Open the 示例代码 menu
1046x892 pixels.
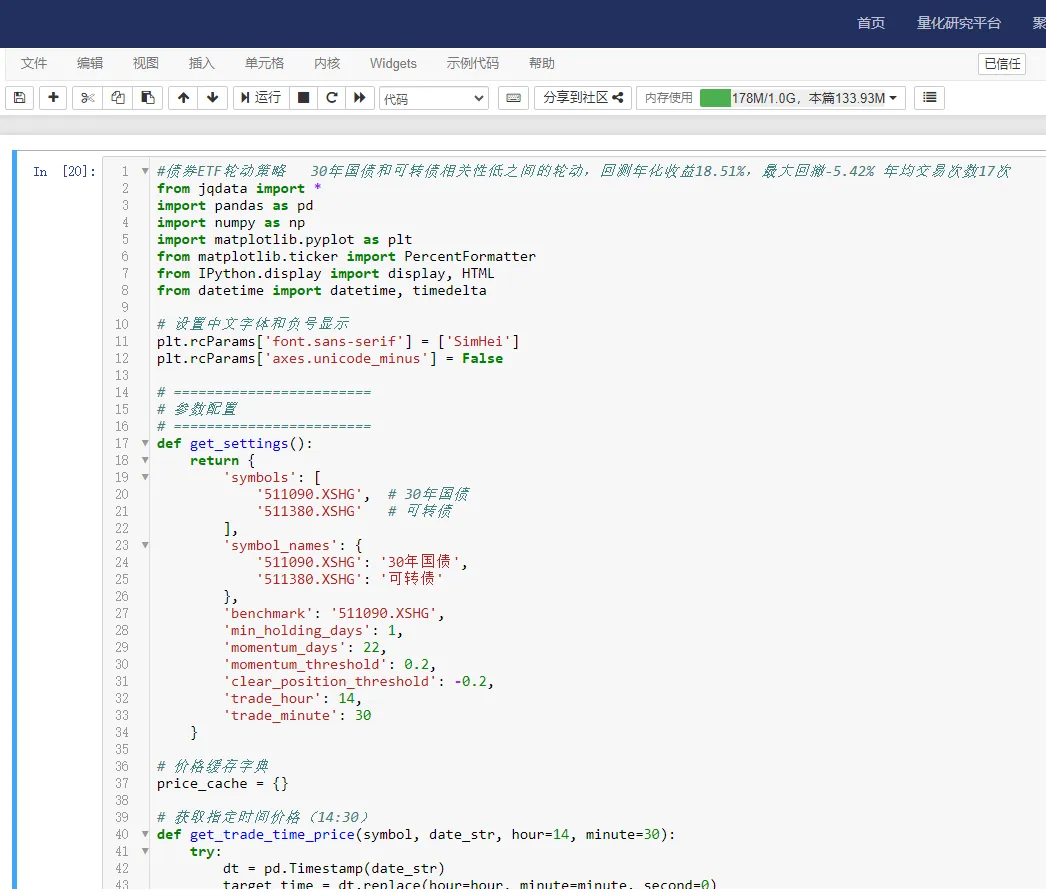tap(473, 63)
